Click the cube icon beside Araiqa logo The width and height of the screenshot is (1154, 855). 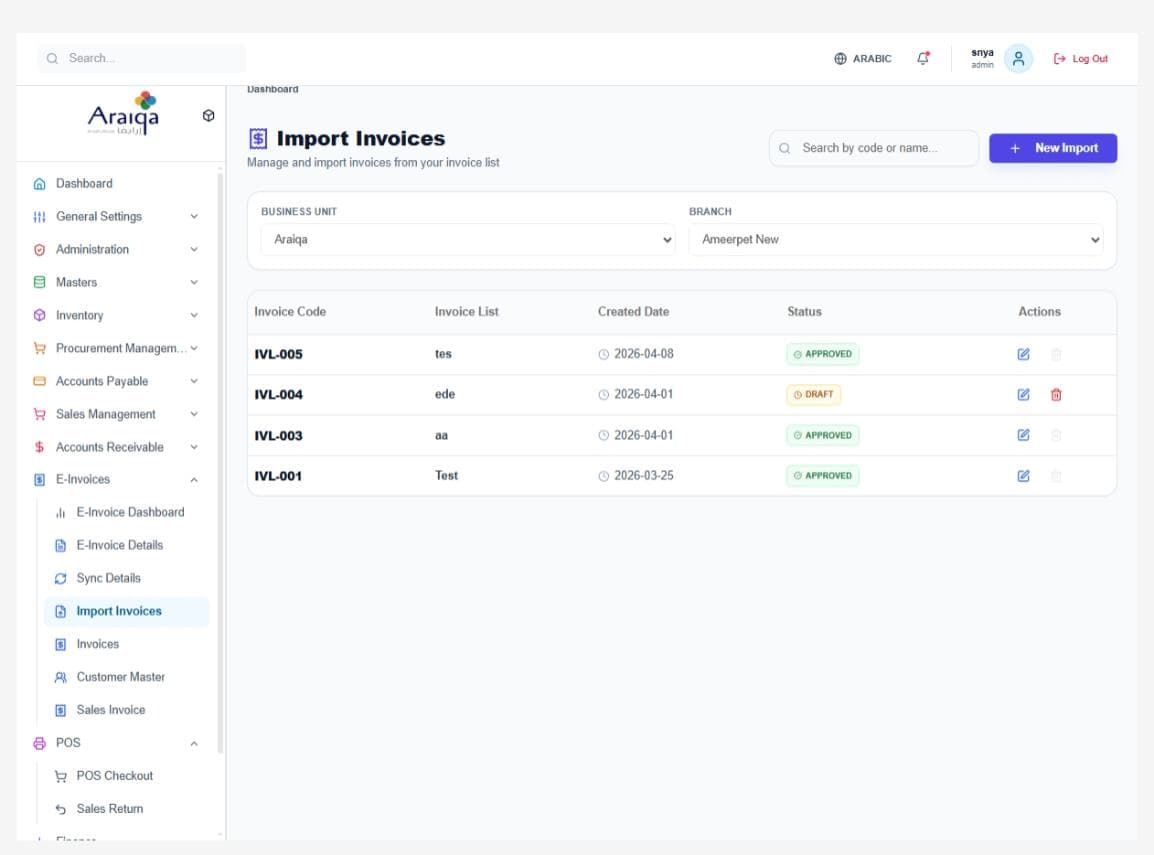point(208,116)
